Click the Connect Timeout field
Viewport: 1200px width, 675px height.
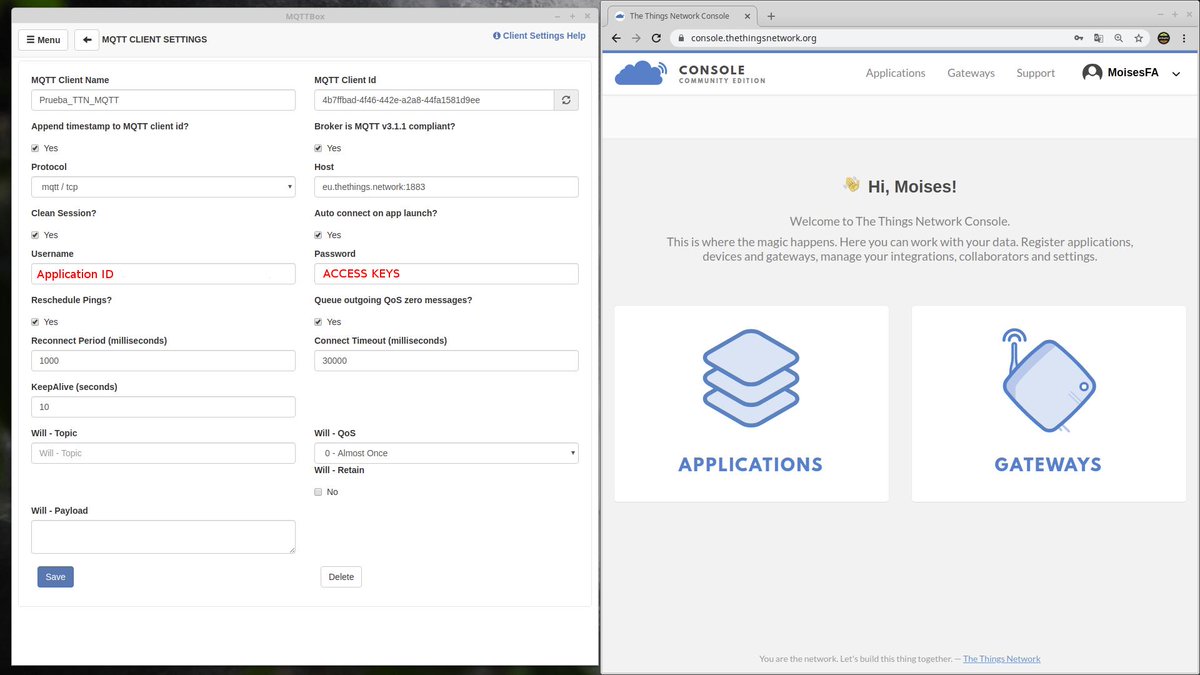tap(446, 360)
